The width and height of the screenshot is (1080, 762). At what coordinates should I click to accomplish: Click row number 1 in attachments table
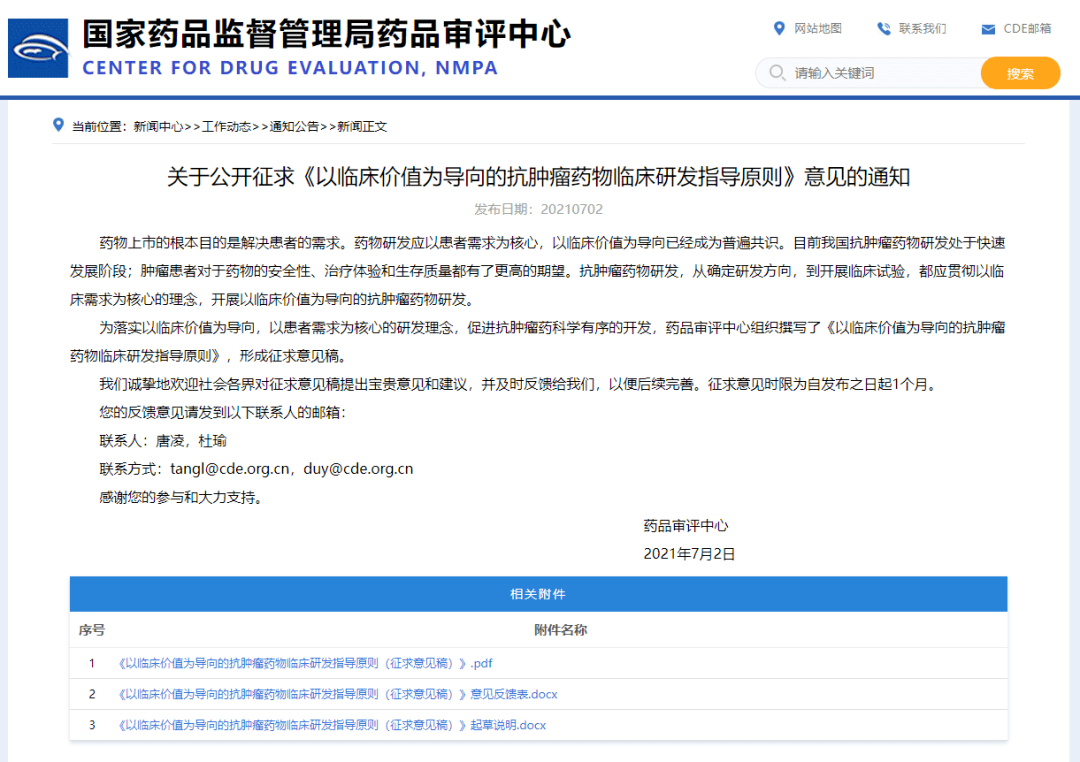coord(92,663)
